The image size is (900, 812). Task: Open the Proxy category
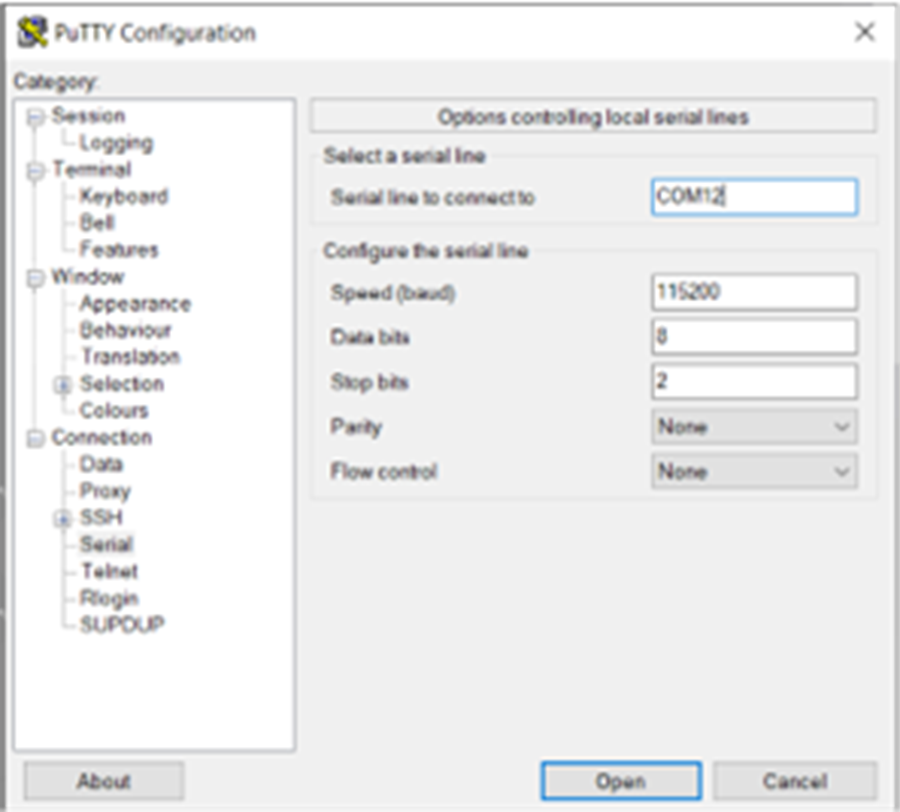click(x=105, y=491)
